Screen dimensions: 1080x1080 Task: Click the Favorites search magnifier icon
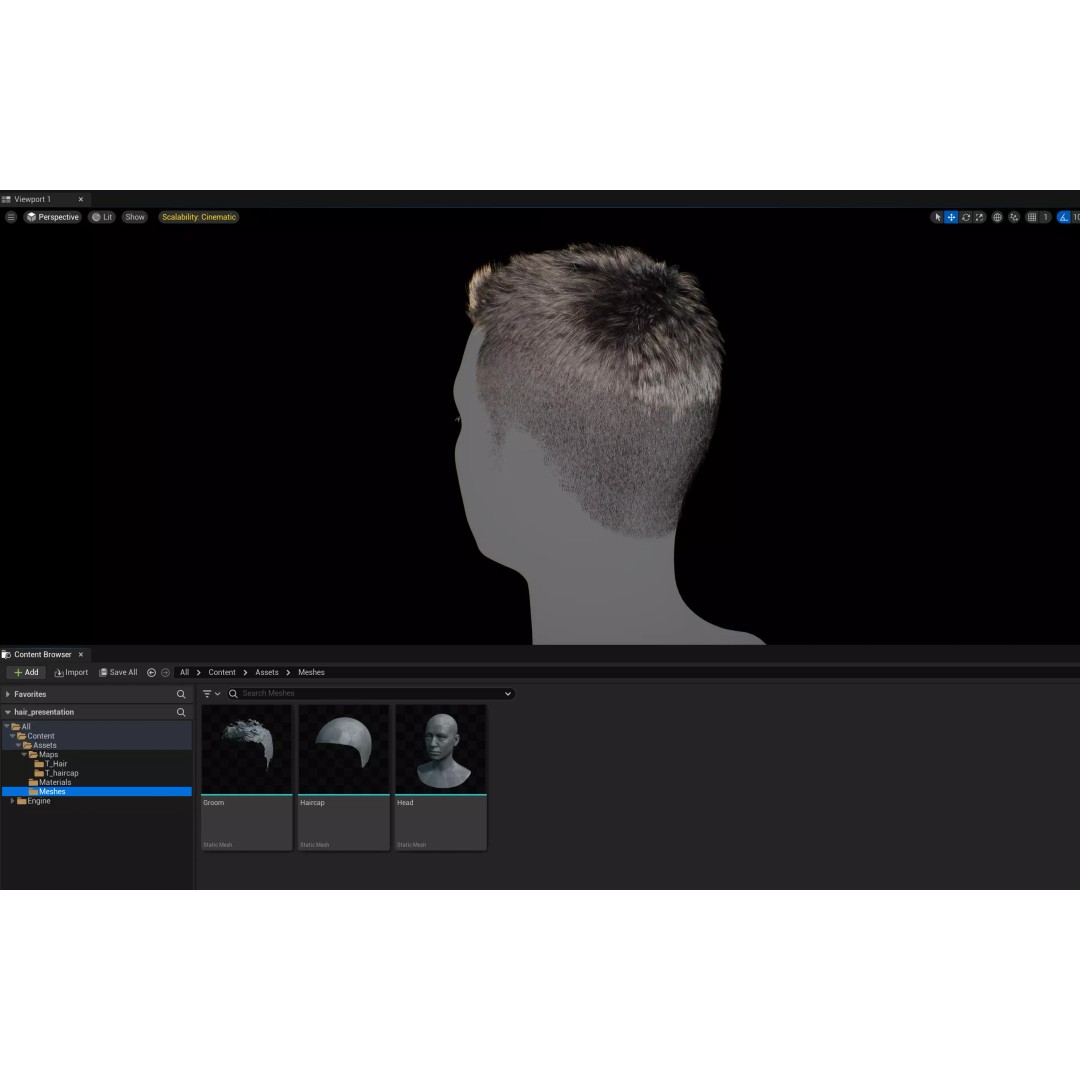tap(181, 694)
